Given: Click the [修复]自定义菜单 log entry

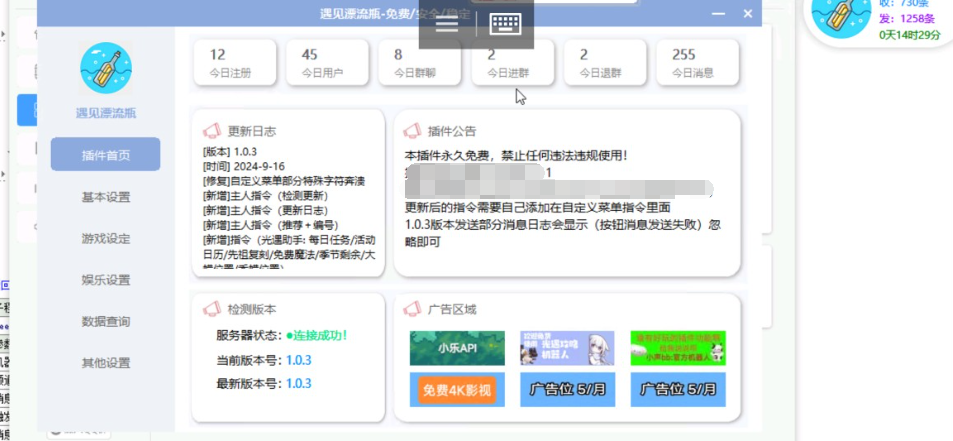Looking at the screenshot, I should (284, 181).
